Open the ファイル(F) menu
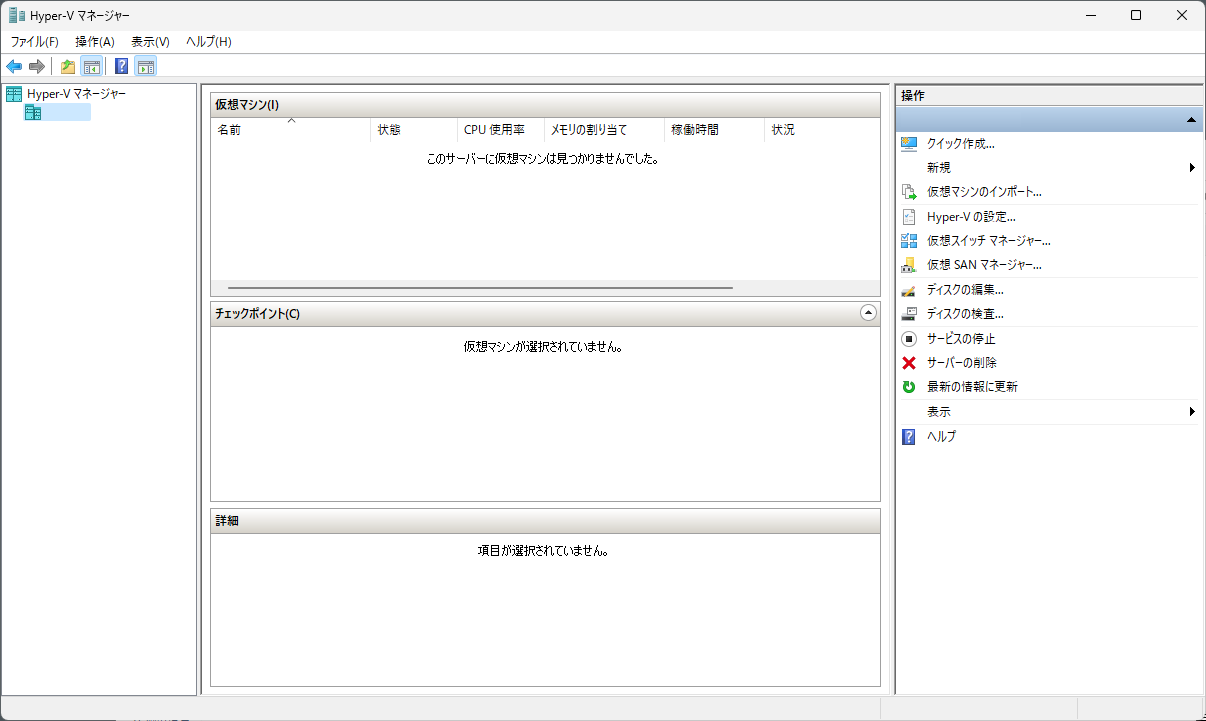 coord(34,41)
